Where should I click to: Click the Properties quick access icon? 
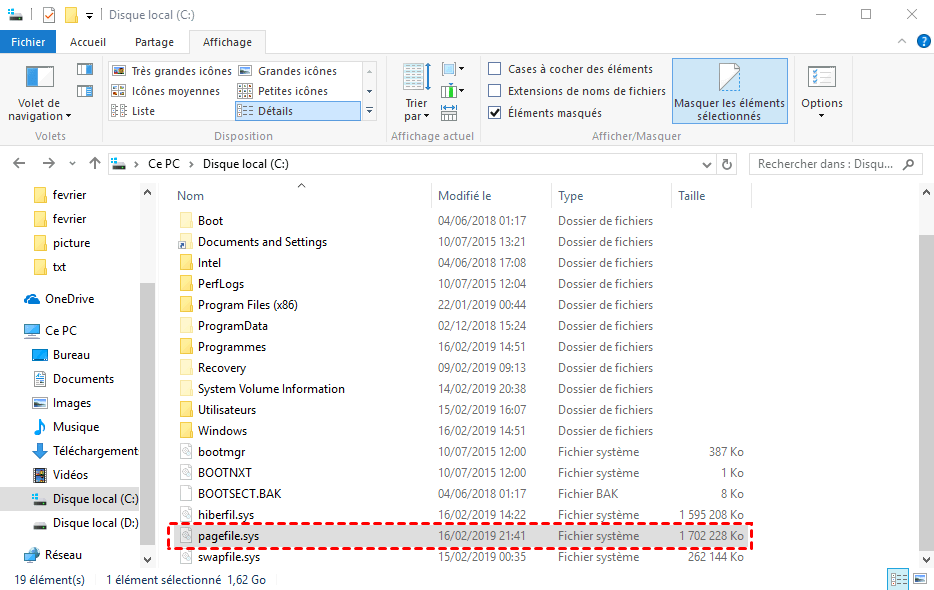pyautogui.click(x=49, y=15)
